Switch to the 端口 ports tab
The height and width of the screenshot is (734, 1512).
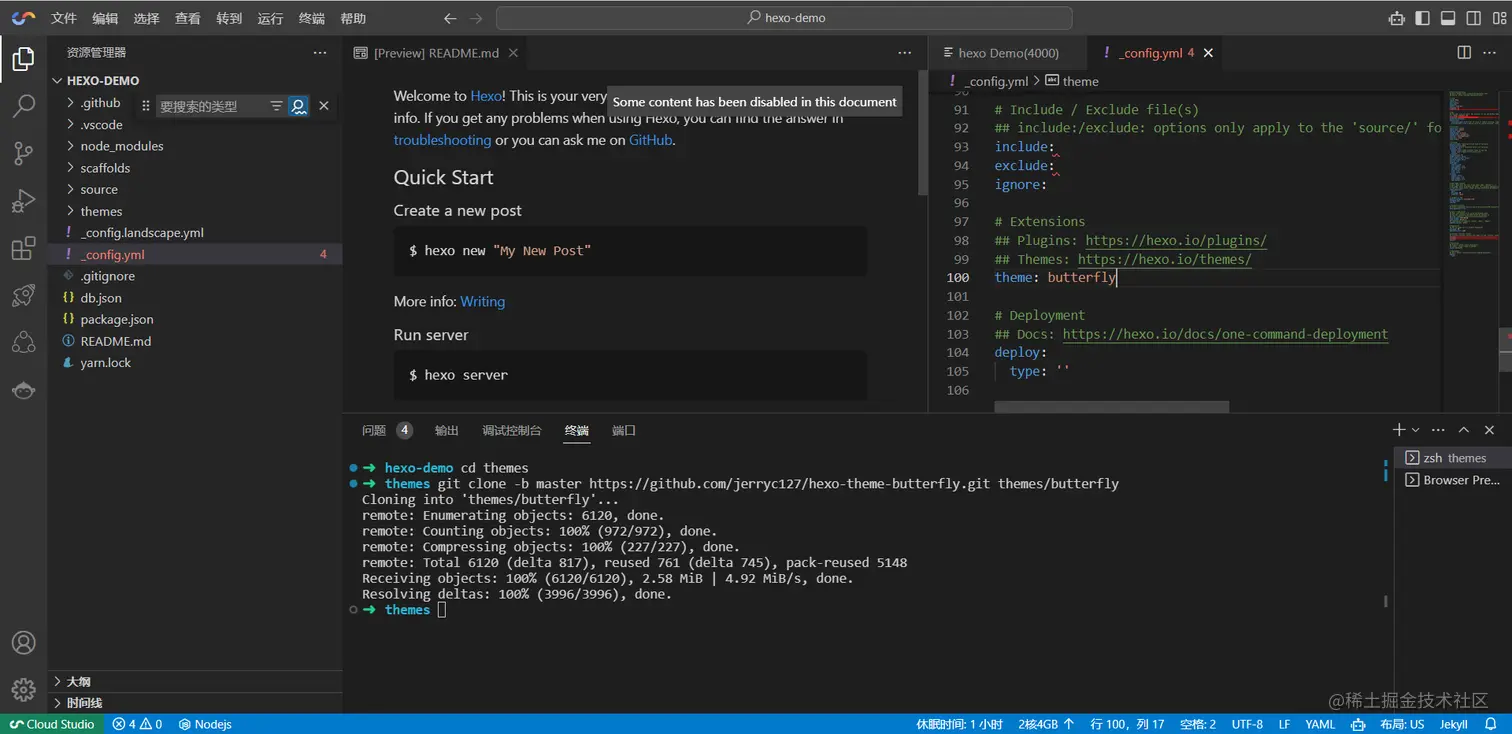[x=624, y=430]
